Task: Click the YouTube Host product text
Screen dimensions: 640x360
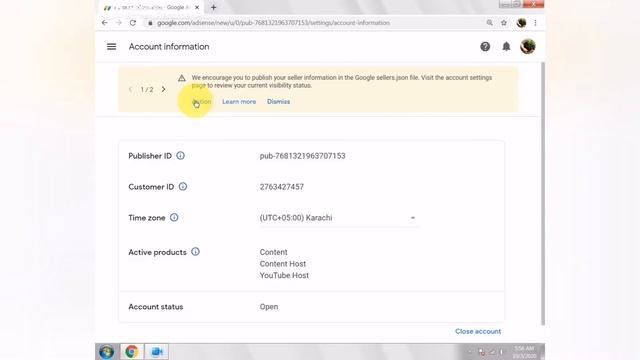Action: [x=284, y=276]
